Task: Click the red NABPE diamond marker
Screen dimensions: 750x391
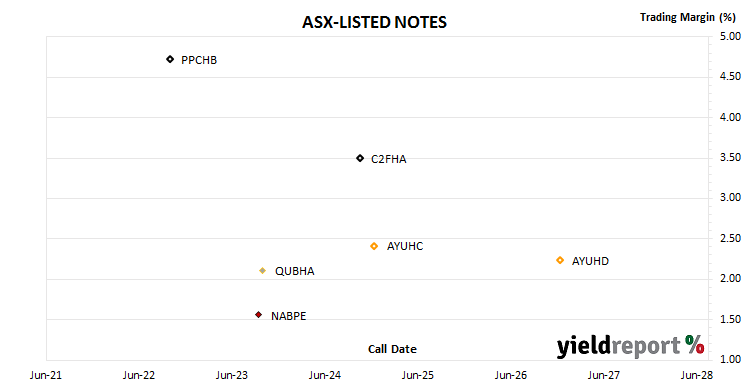Action: coord(258,315)
